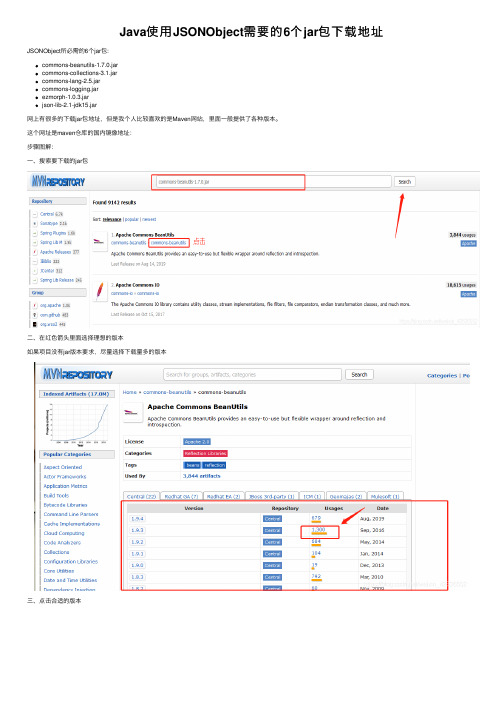Open the Date and Time Utilities category
504x713 pixels.
point(70,580)
